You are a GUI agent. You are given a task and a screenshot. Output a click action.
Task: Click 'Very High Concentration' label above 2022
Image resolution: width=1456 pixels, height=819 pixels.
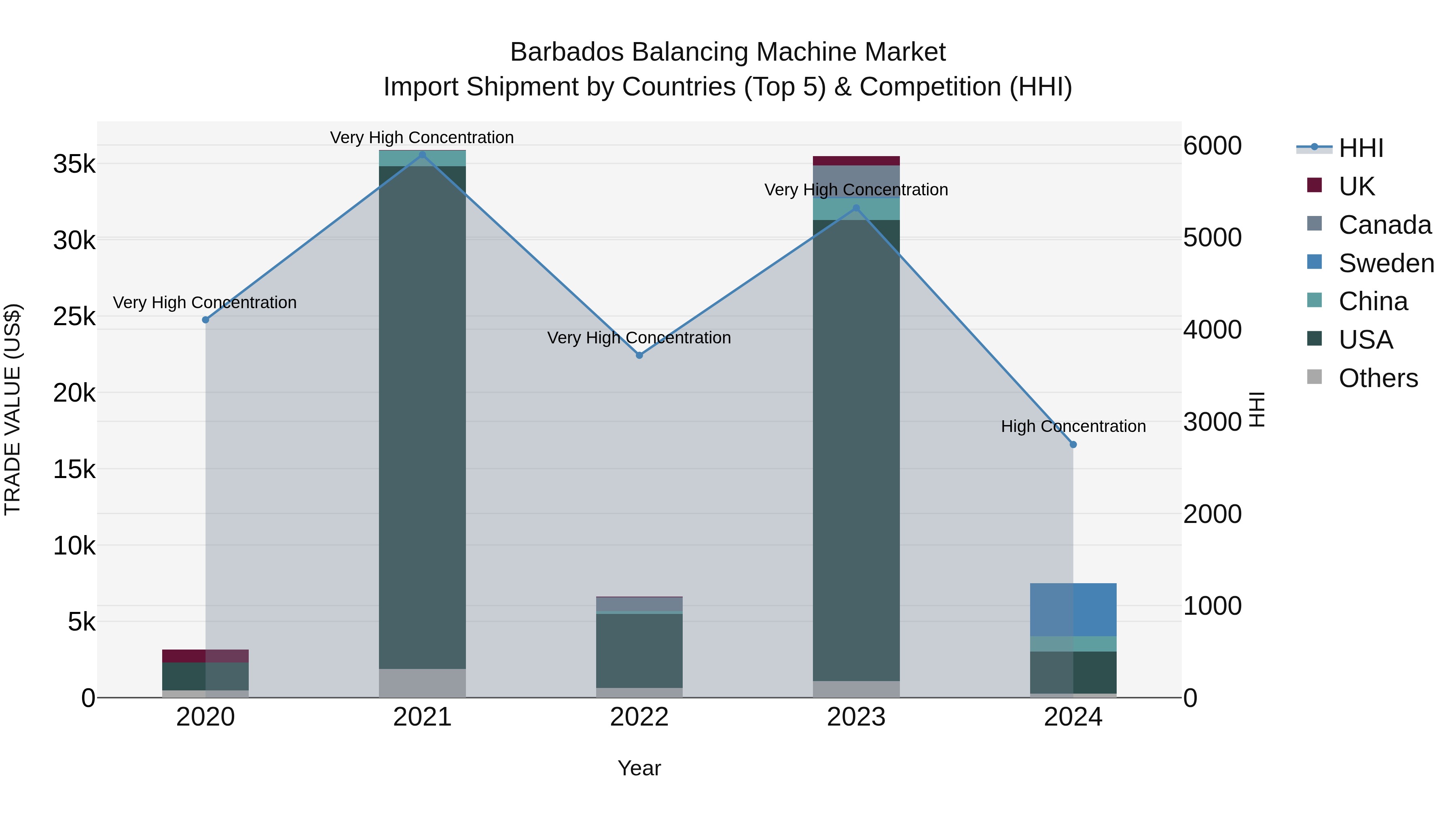coord(639,337)
